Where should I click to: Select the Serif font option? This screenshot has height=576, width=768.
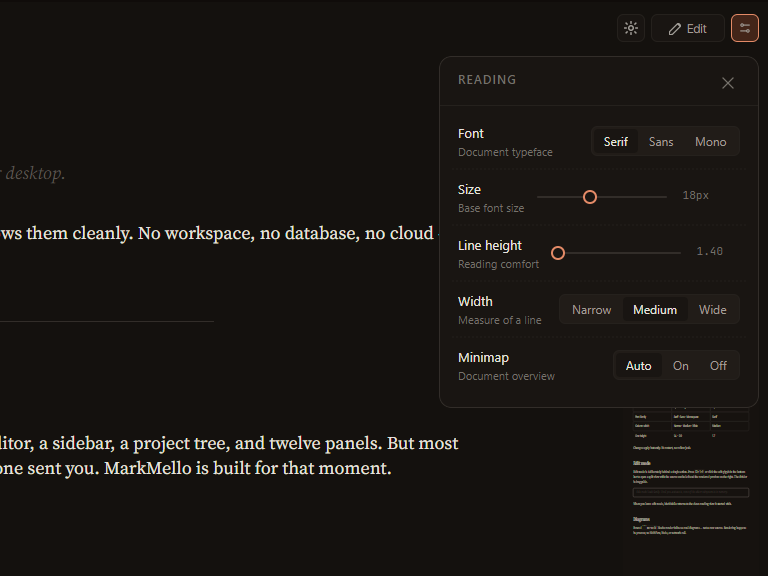616,142
